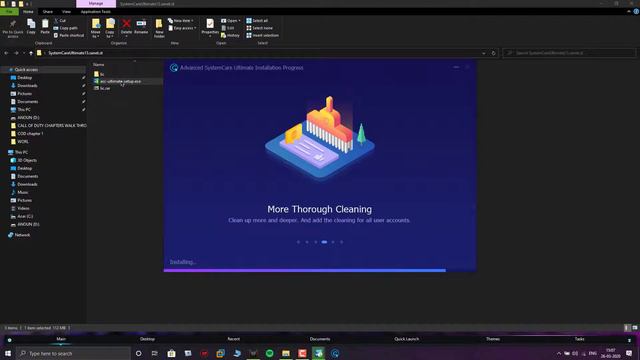Open the Spotify icon in the taskbar

click(269, 353)
